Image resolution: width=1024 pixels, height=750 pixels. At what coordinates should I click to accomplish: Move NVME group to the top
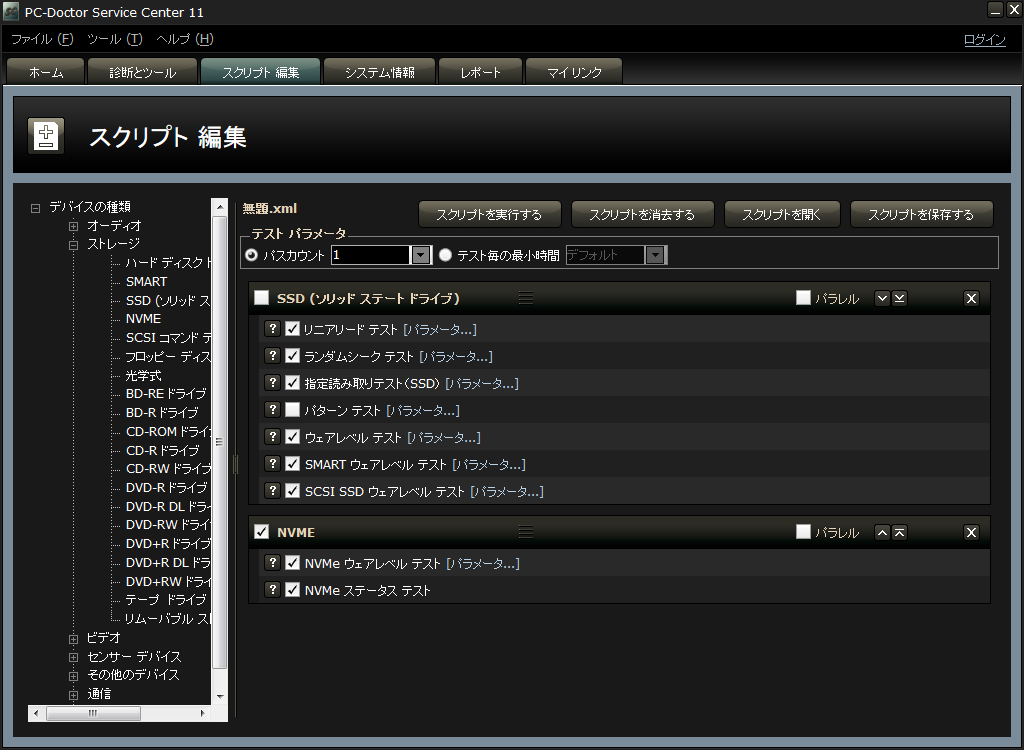(x=899, y=532)
